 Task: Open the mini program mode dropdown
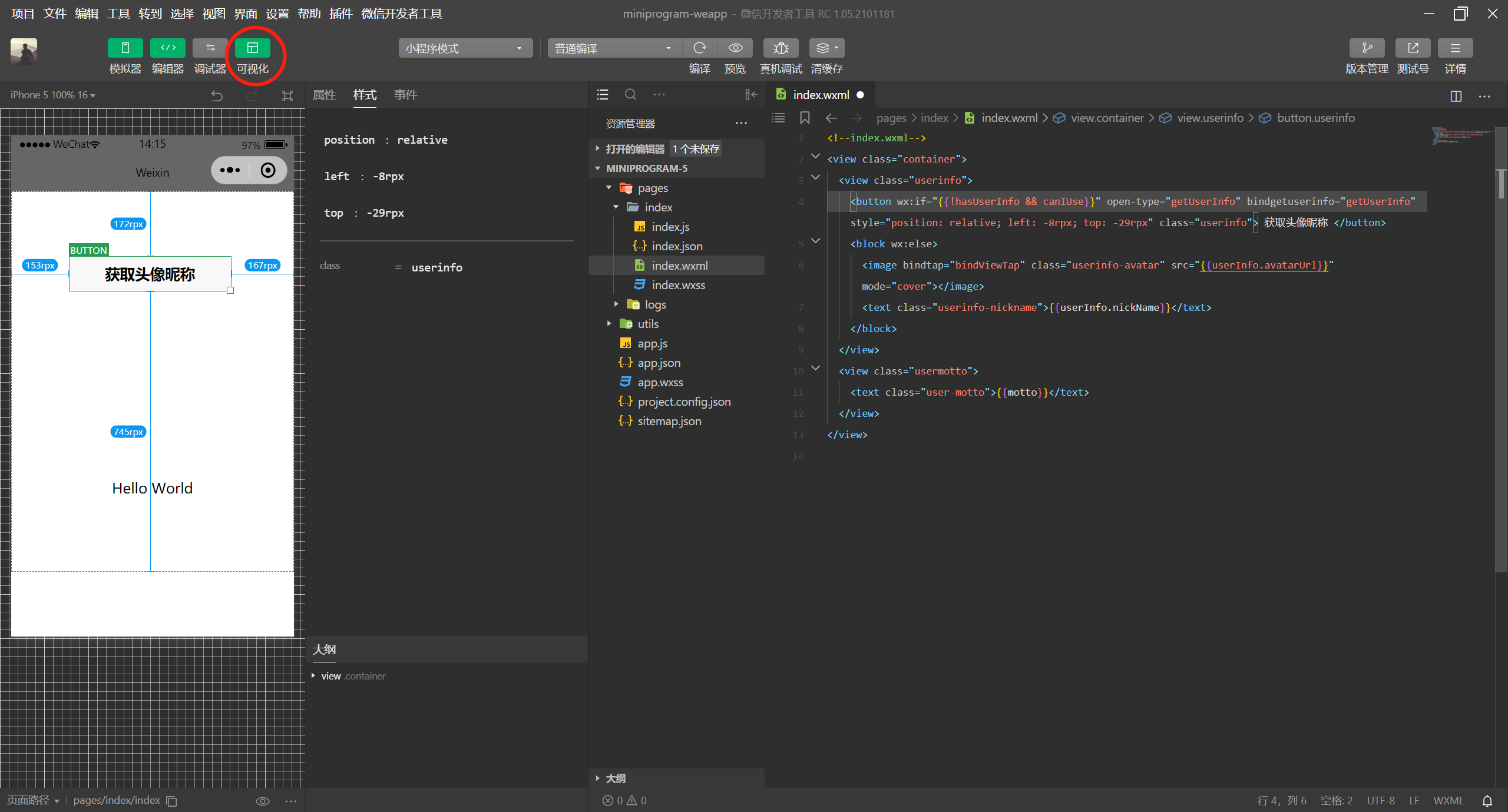465,48
